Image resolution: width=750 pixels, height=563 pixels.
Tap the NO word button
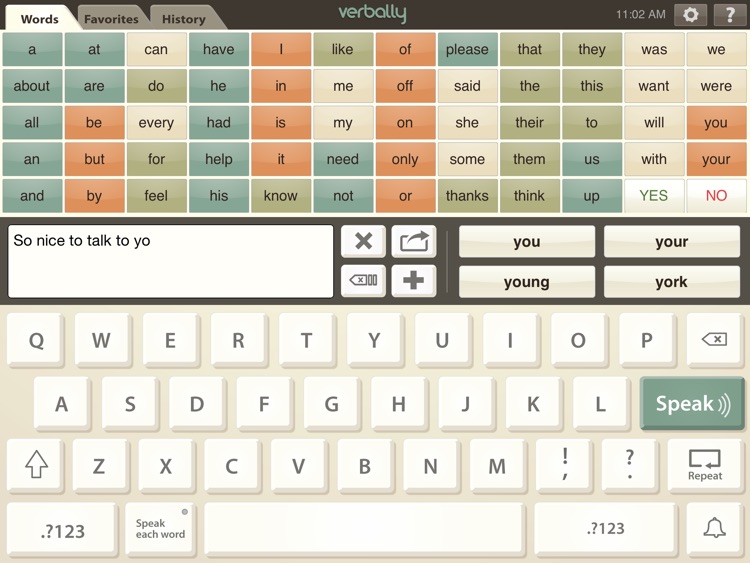coord(716,195)
